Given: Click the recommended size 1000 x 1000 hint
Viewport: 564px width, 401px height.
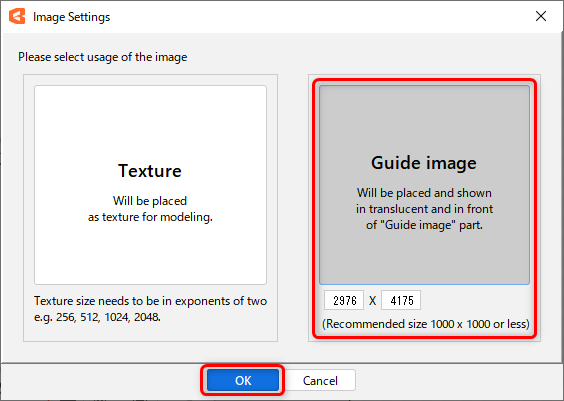Looking at the screenshot, I should coord(426,324).
